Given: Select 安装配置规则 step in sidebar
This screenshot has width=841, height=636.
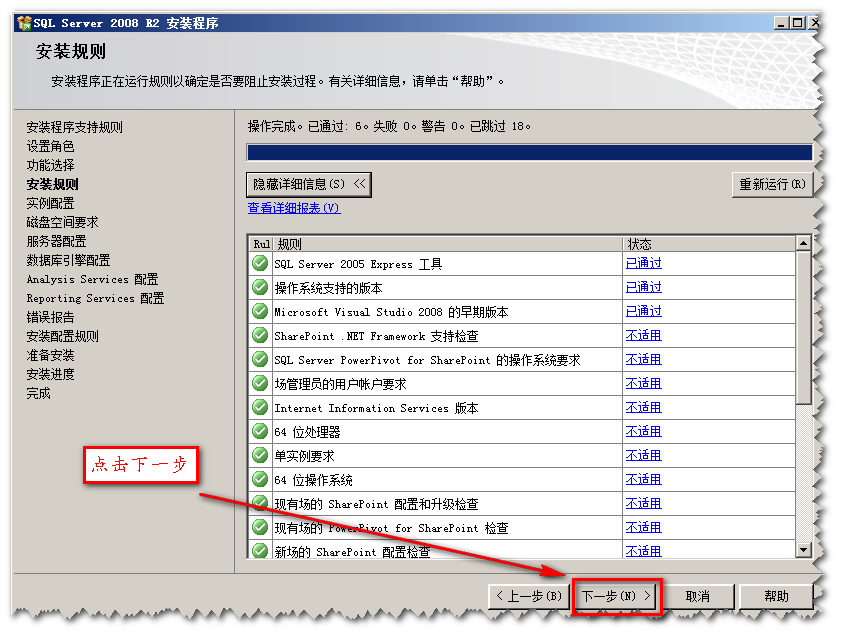Looking at the screenshot, I should coord(62,336).
